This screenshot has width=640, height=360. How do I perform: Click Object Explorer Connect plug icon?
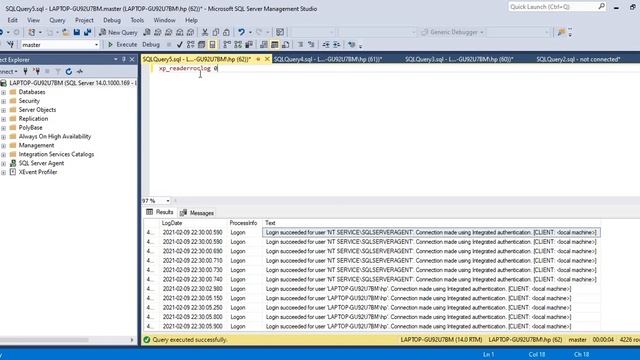(25, 71)
